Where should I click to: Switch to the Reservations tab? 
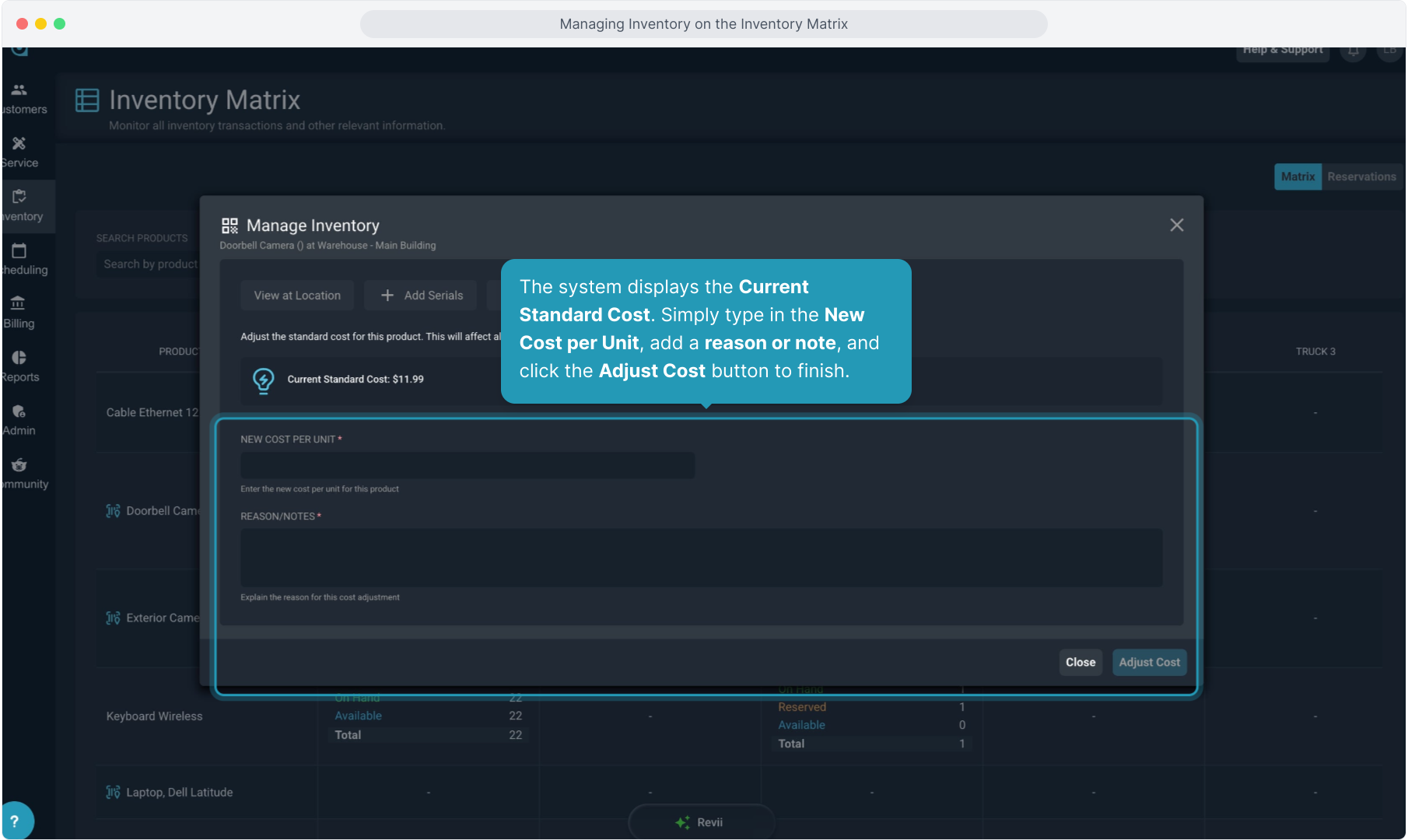[1361, 177]
